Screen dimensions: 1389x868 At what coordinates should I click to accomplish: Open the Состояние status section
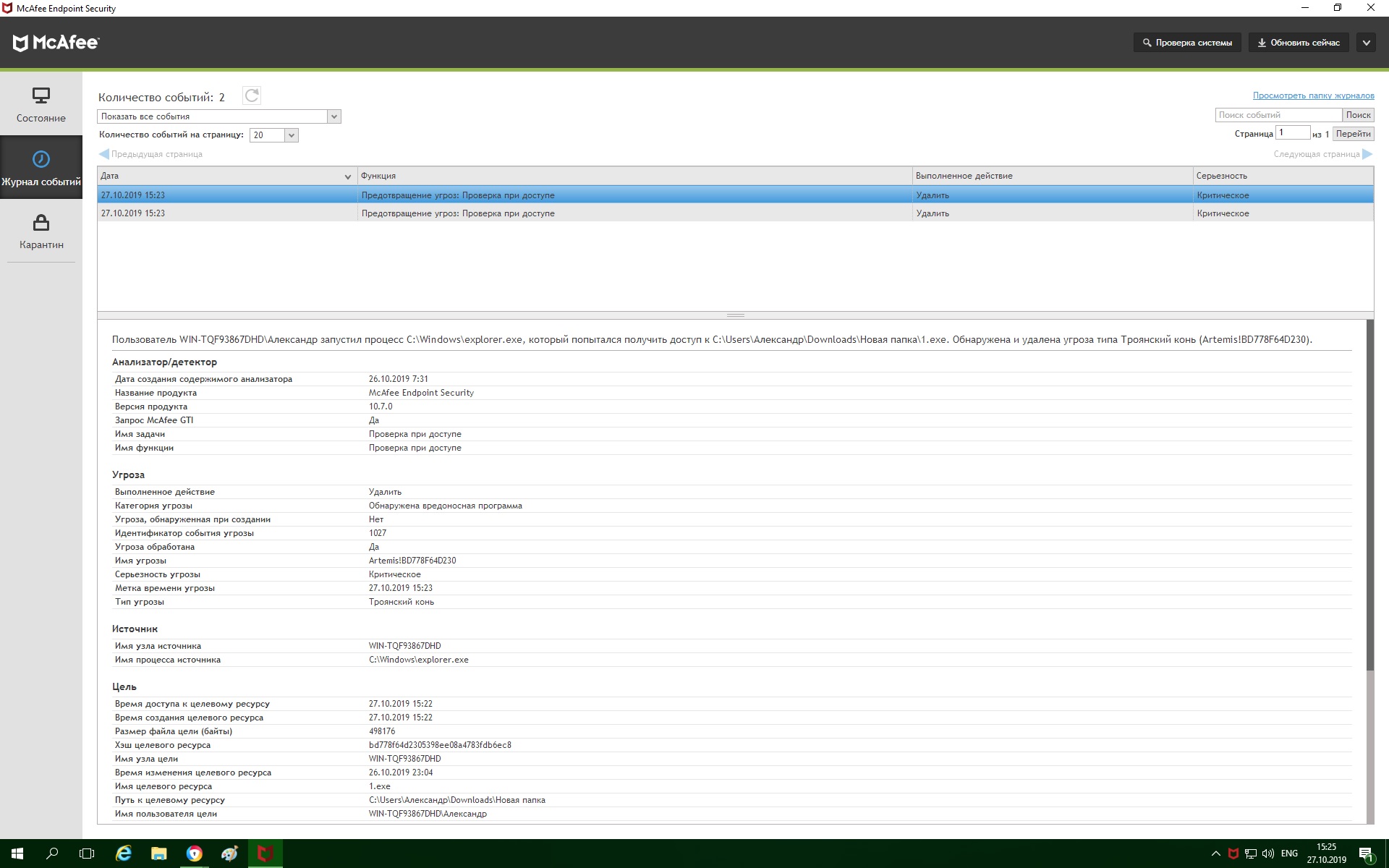click(x=41, y=104)
